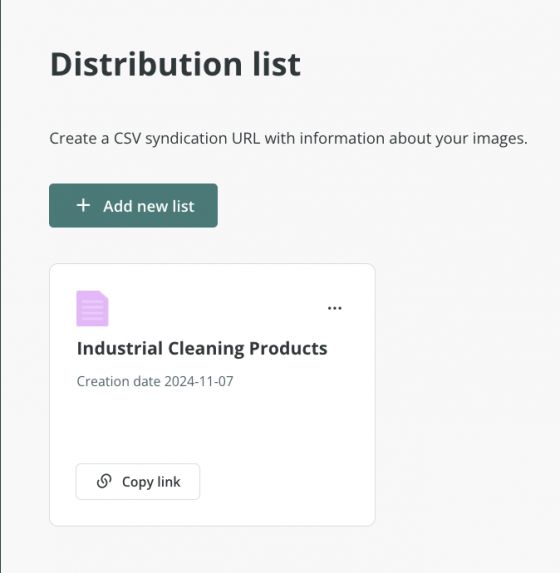
Task: Click the Add new list label text
Action: (x=149, y=206)
